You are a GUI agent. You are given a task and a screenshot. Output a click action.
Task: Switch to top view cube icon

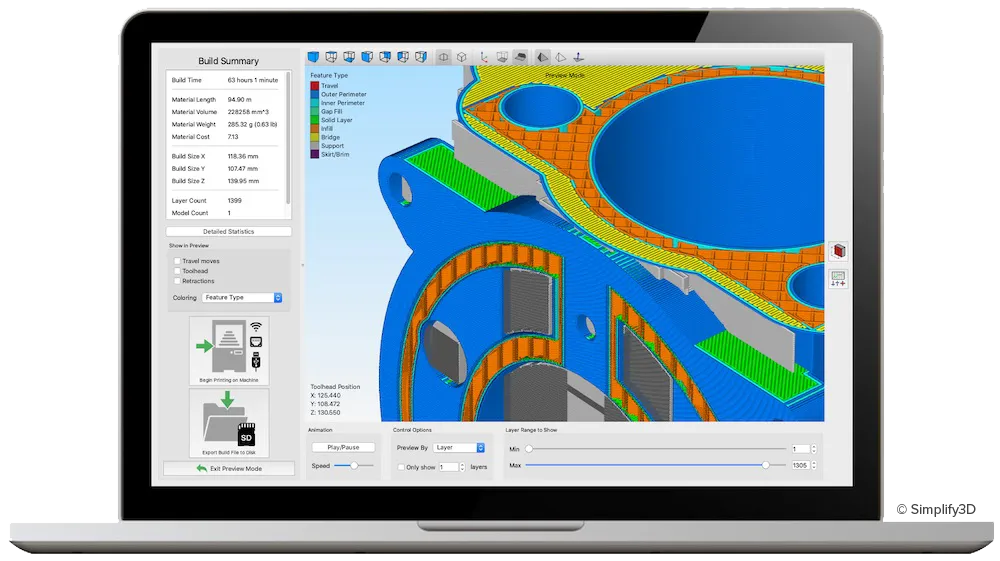pyautogui.click(x=331, y=57)
